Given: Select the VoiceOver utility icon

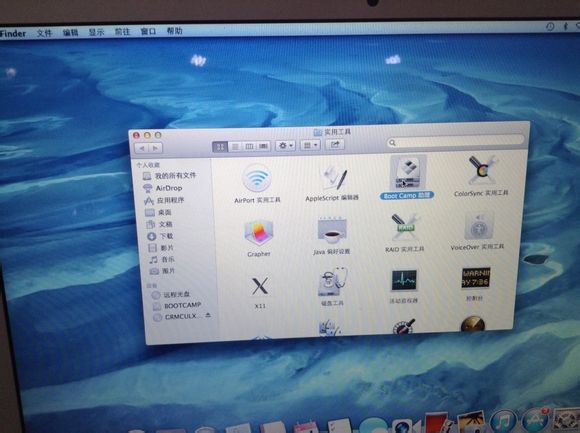Looking at the screenshot, I should pyautogui.click(x=477, y=226).
